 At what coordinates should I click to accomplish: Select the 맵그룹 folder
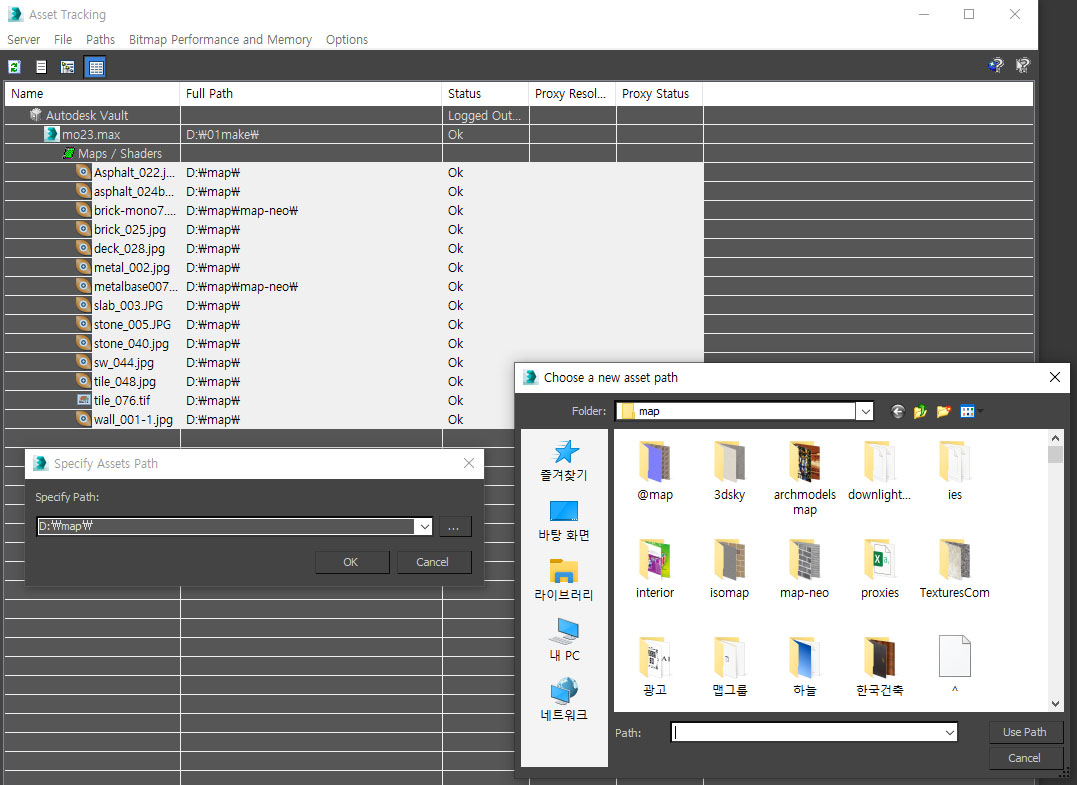729,667
